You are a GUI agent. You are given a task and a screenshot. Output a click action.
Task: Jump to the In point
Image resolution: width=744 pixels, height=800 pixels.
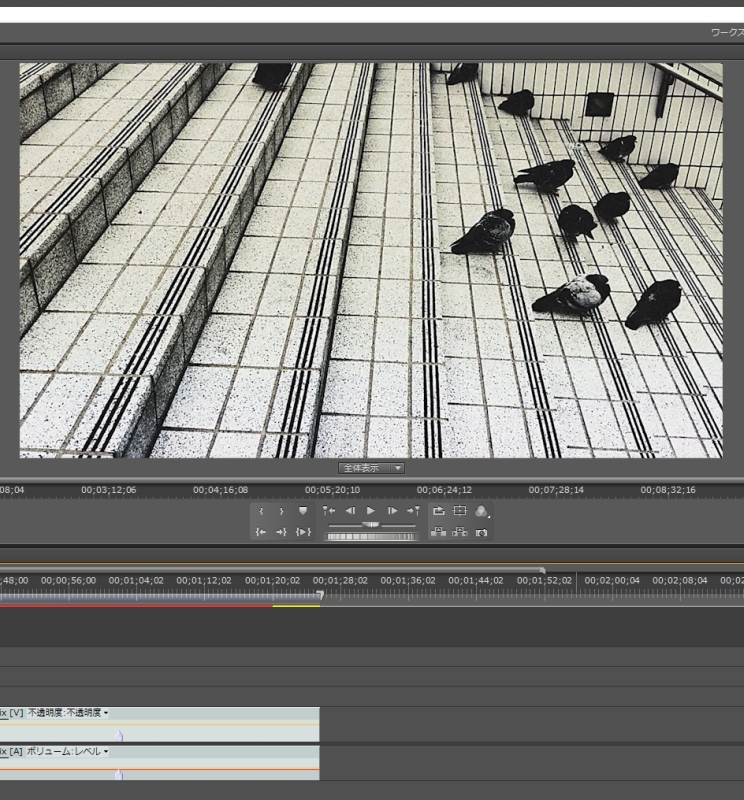tap(262, 533)
